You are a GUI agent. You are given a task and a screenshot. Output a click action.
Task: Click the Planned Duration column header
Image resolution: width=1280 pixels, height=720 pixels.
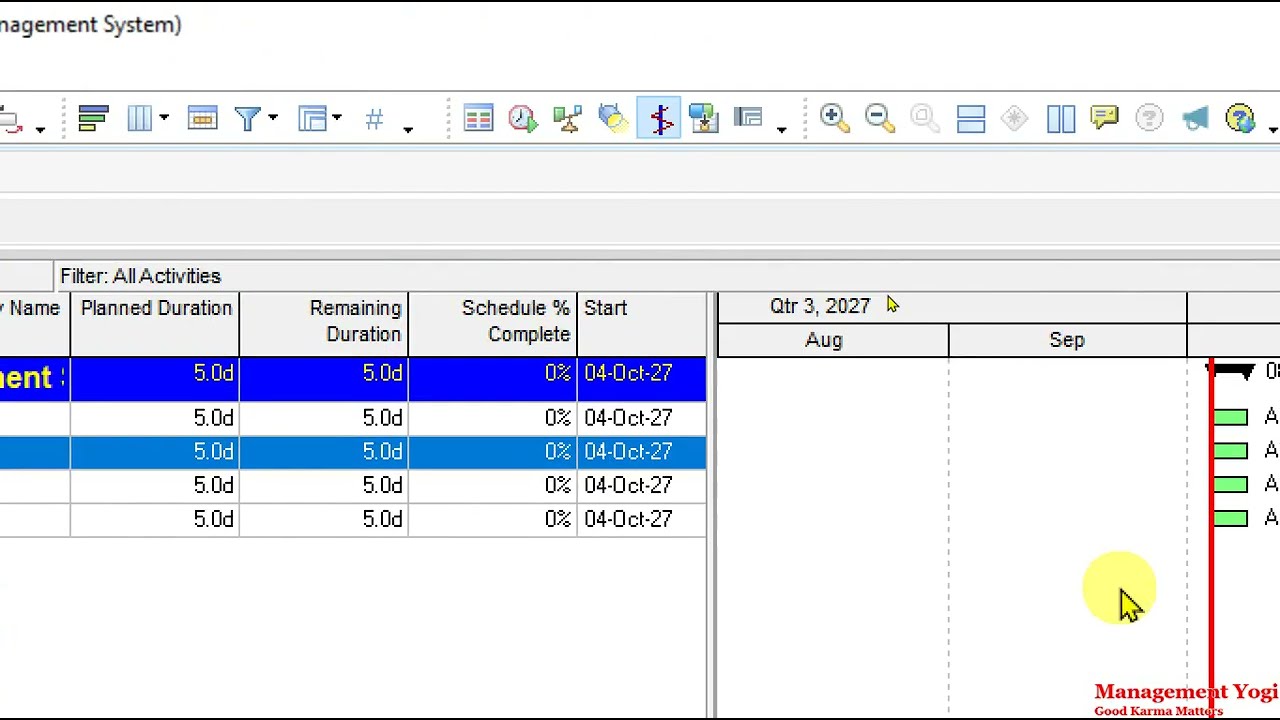pos(155,322)
